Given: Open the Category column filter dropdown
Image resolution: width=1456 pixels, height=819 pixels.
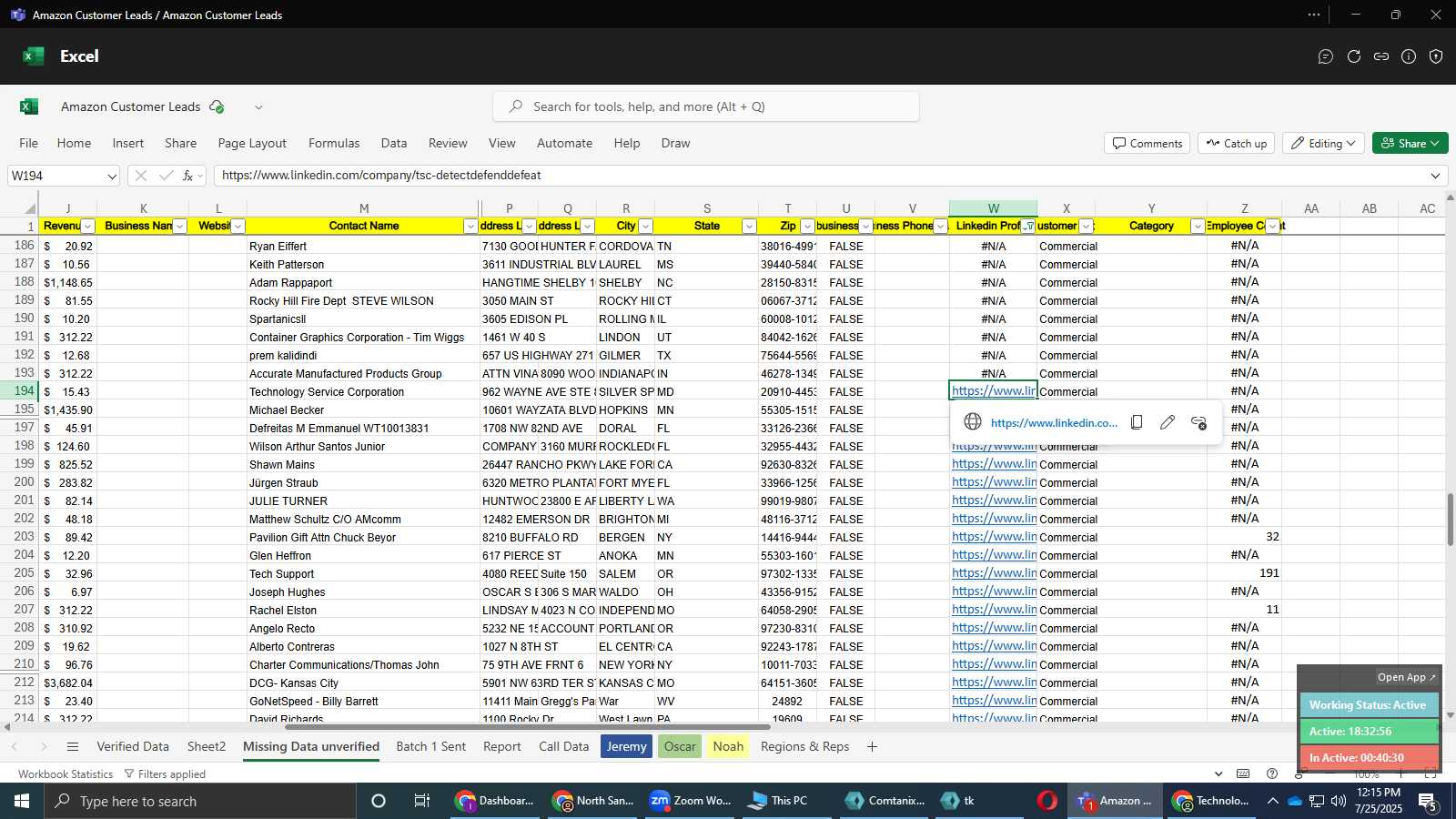Looking at the screenshot, I should pos(1198,227).
